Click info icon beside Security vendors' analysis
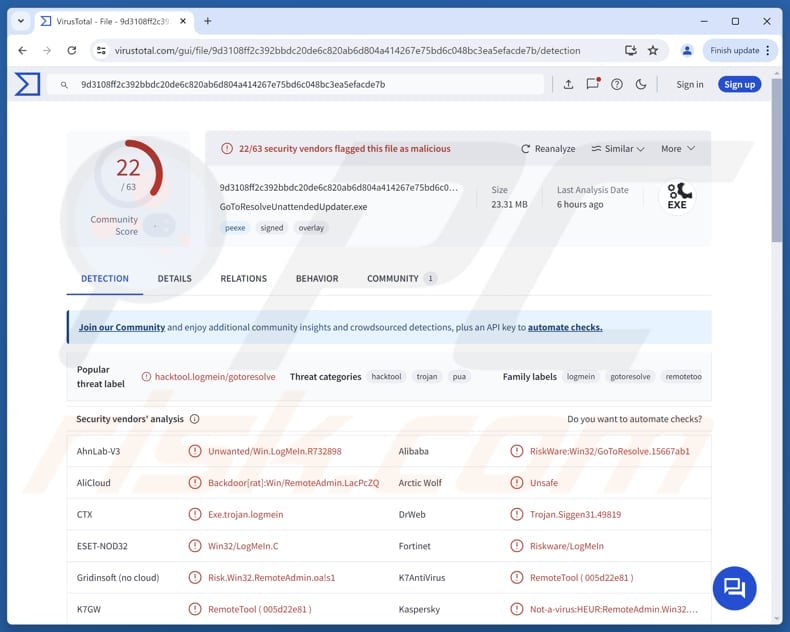The image size is (790, 632). tap(194, 419)
